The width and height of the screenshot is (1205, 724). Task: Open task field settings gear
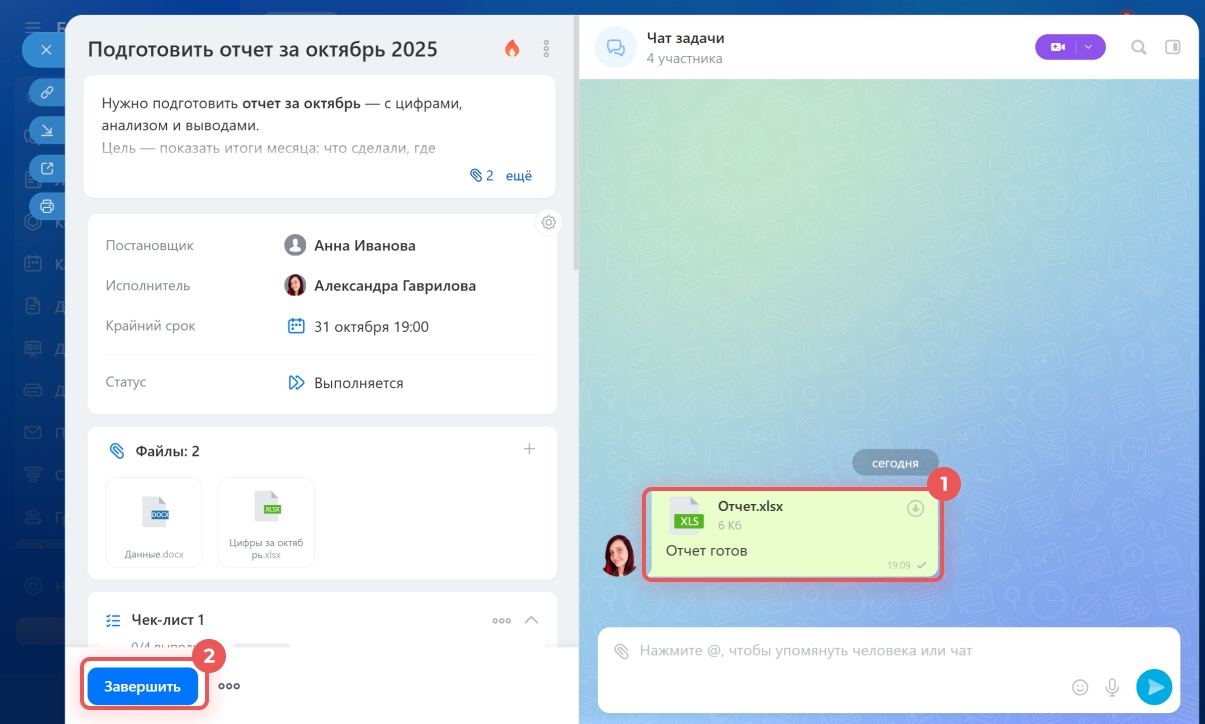click(548, 222)
